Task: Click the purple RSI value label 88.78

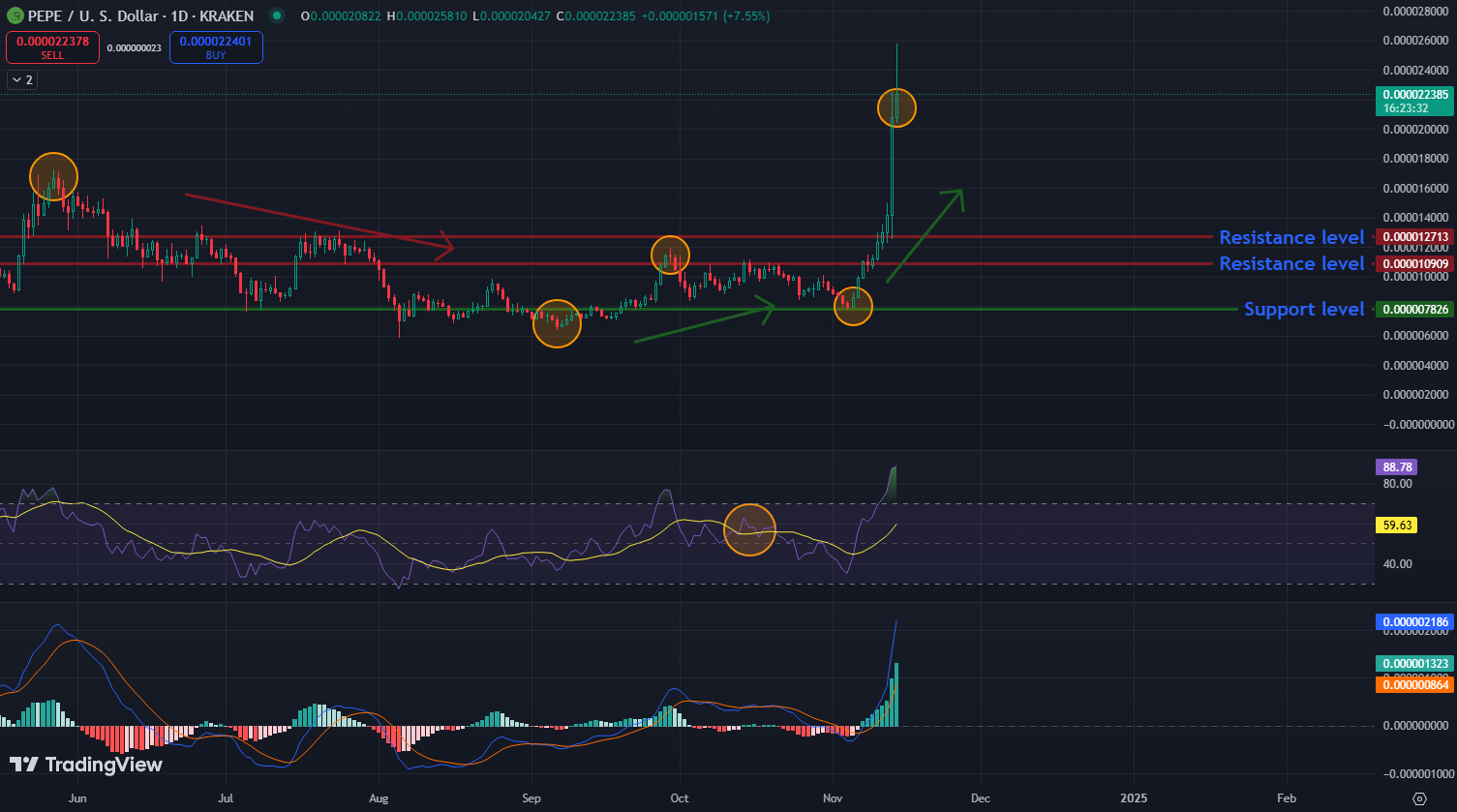Action: point(1395,466)
